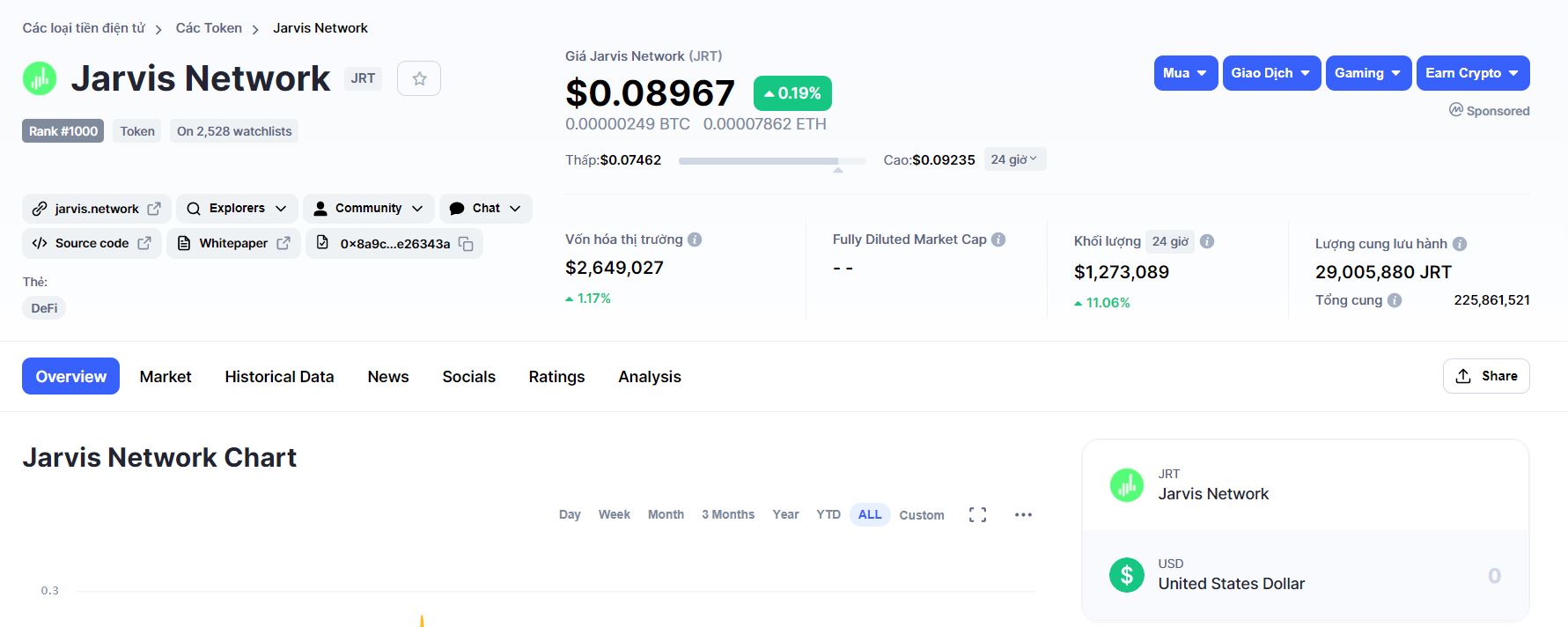Switch to the Analysis tab

[650, 376]
